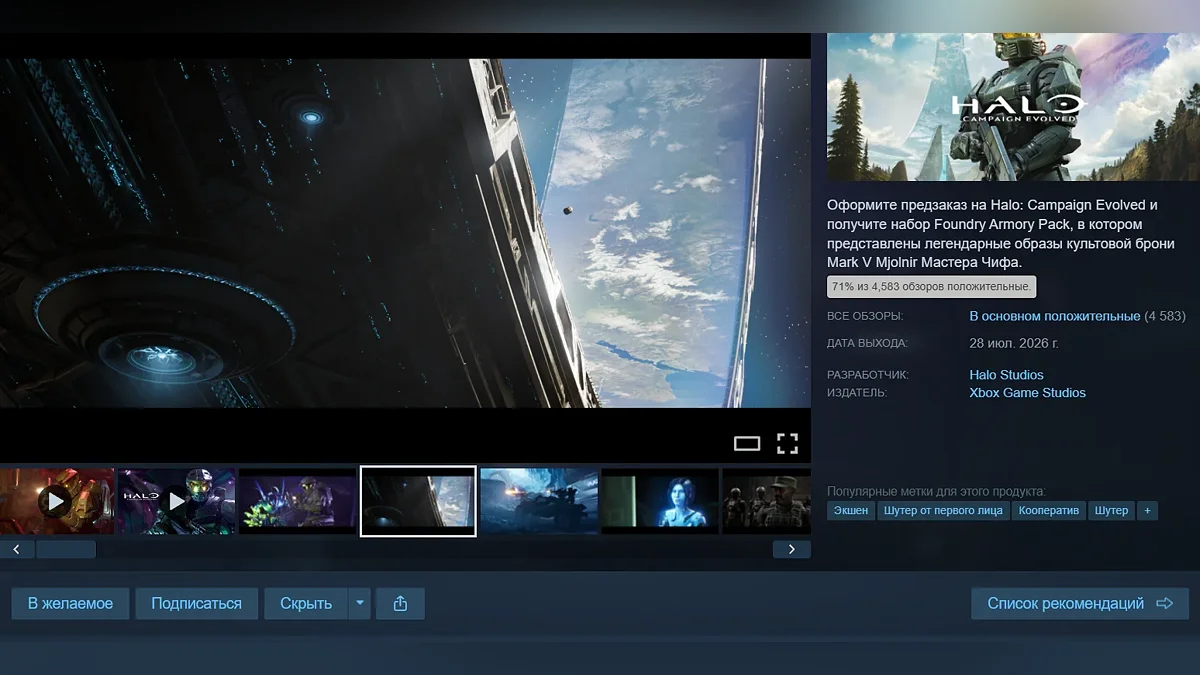This screenshot has width=1200, height=675.
Task: Play the first red-toned trailer thumbnail
Action: point(56,501)
